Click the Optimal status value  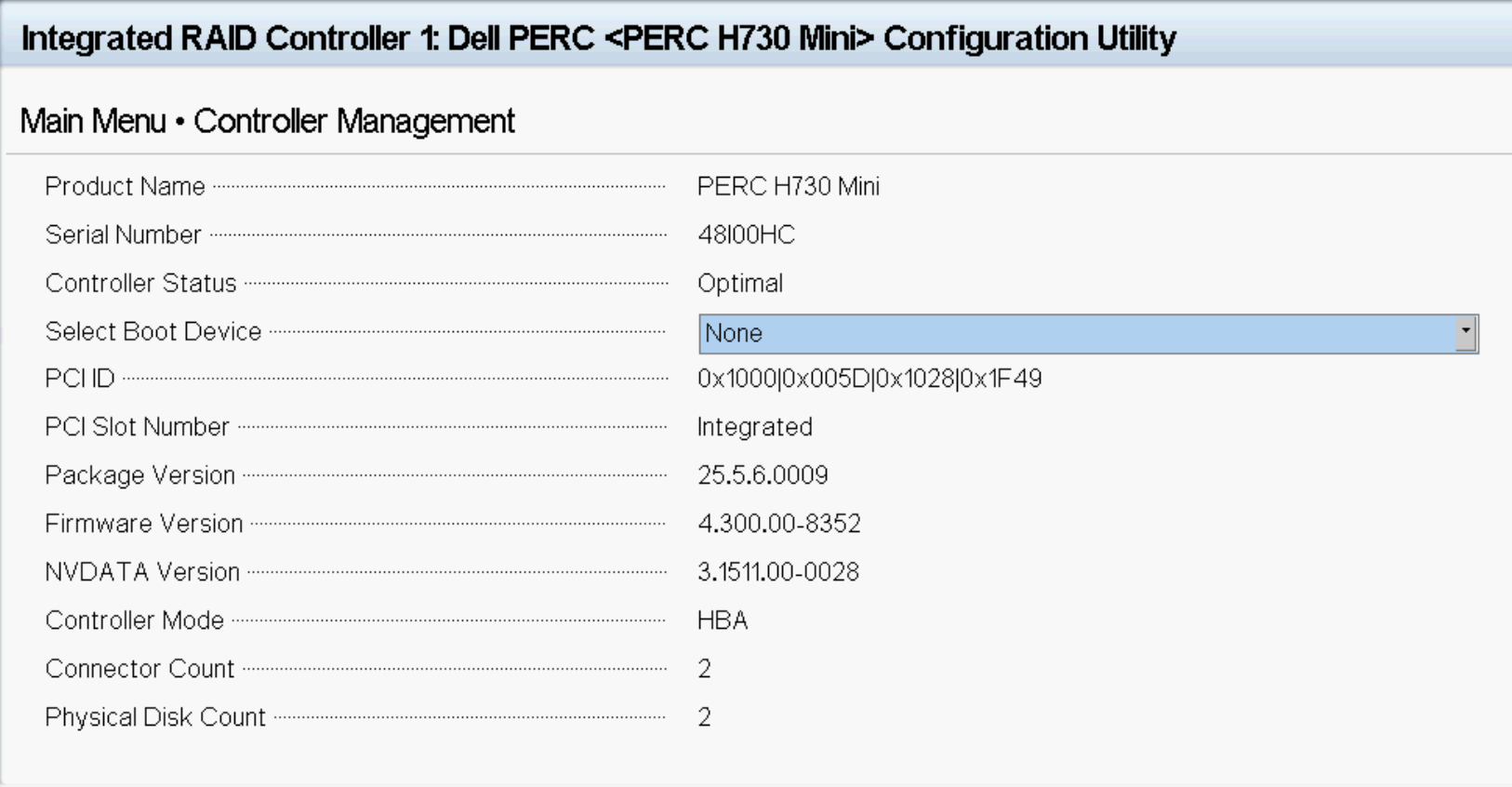click(740, 284)
